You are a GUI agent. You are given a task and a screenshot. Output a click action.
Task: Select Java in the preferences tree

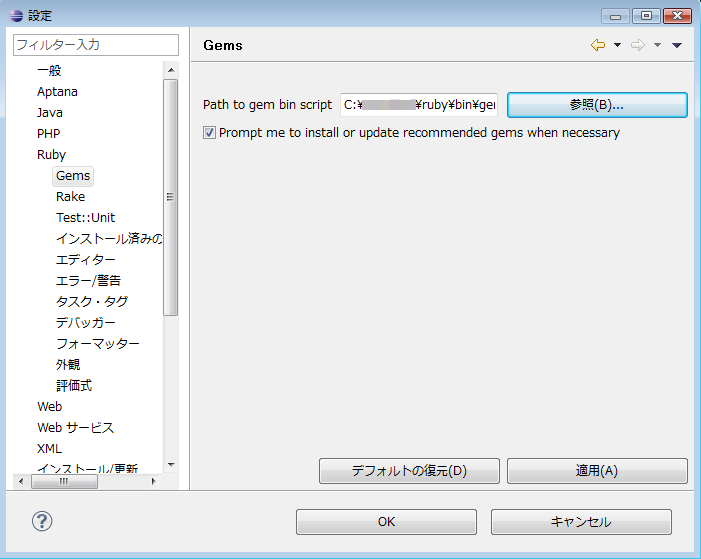pos(50,113)
